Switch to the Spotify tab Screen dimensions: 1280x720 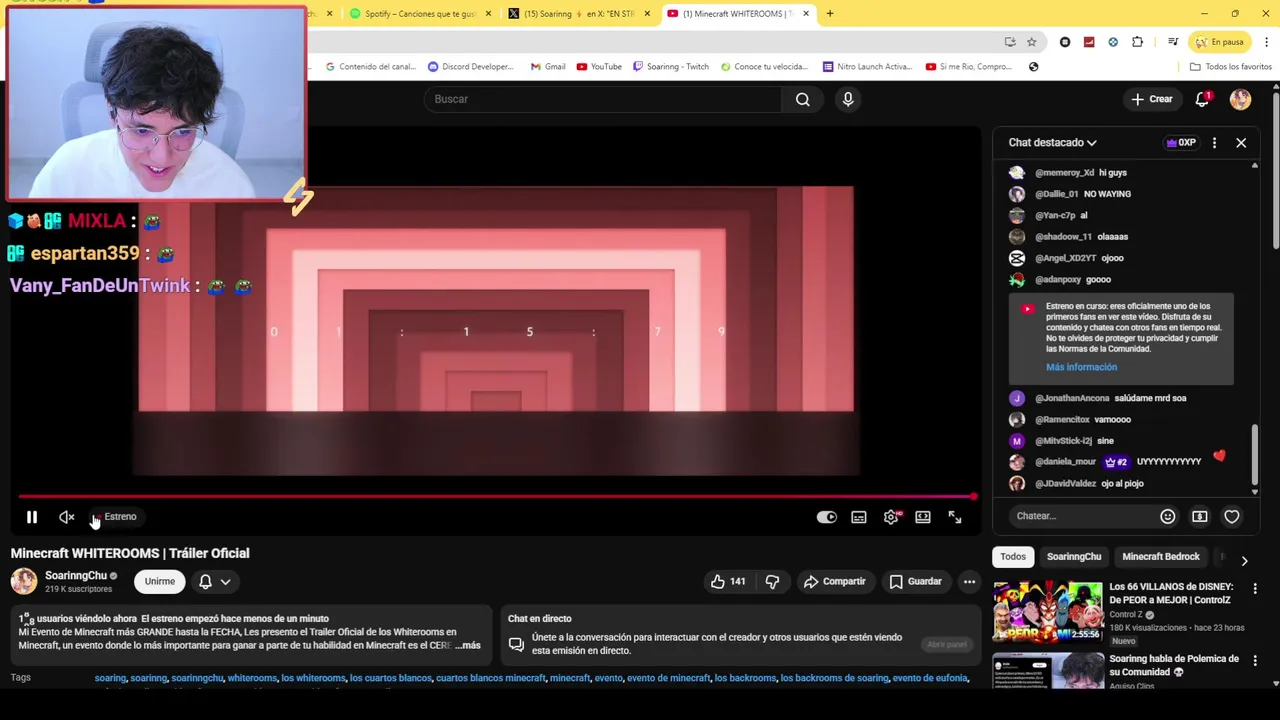[x=418, y=14]
